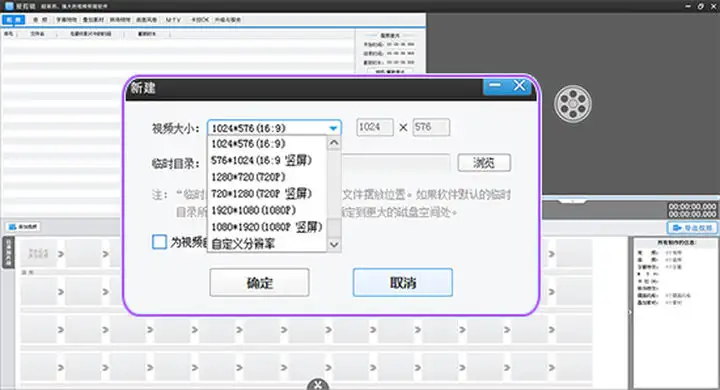Open the 视频大小 combo box arrow
720x390 pixels.
click(x=333, y=128)
